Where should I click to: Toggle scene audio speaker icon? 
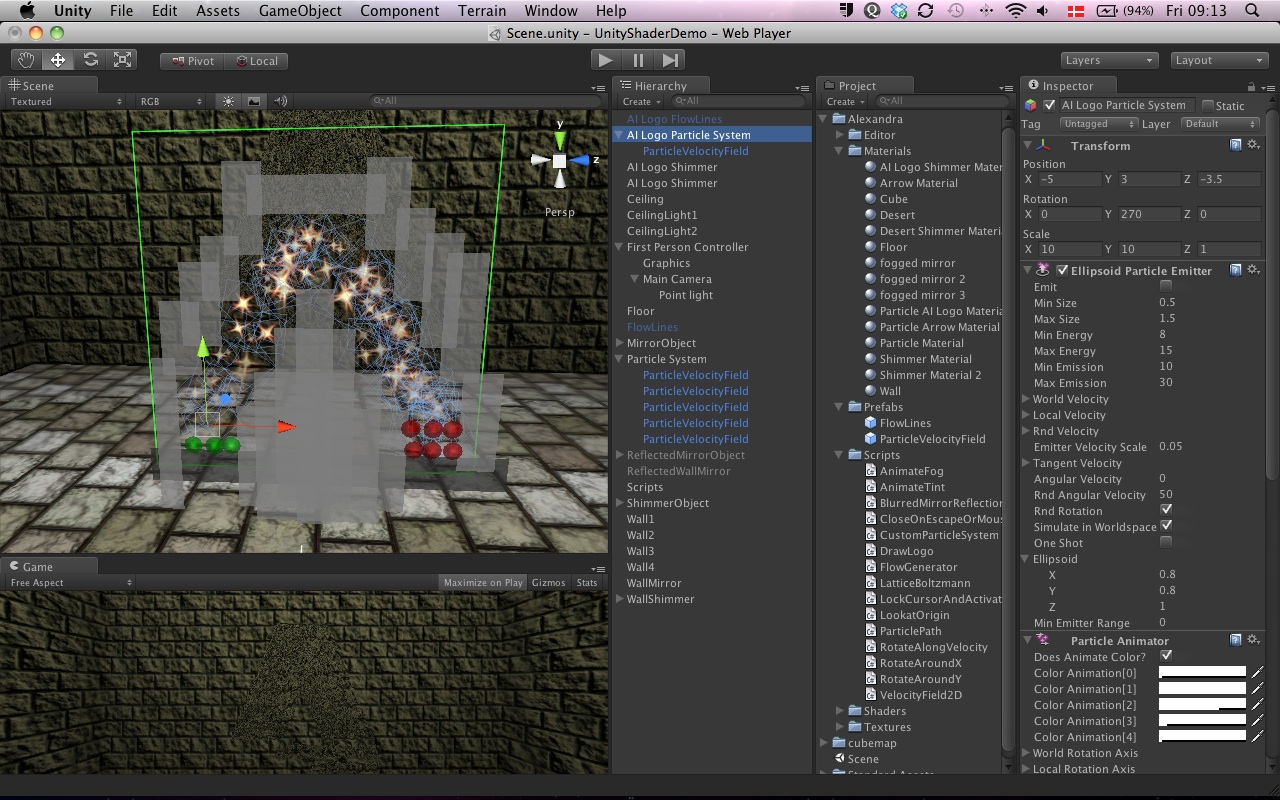tap(281, 101)
